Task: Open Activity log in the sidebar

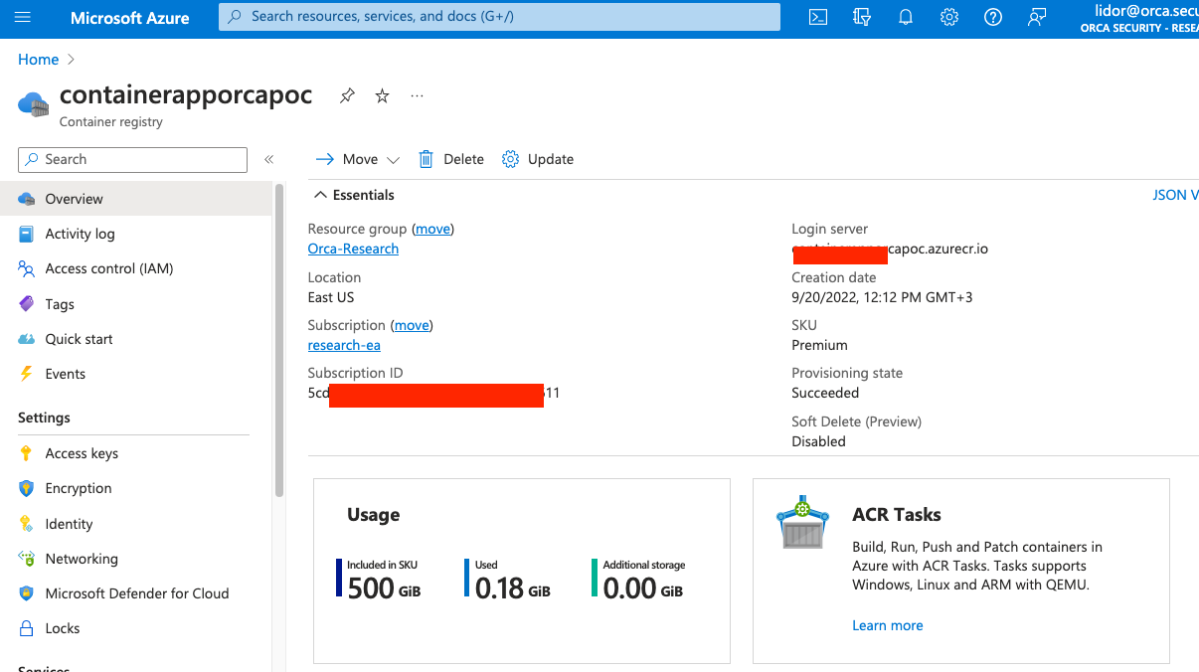Action: tap(136, 234)
